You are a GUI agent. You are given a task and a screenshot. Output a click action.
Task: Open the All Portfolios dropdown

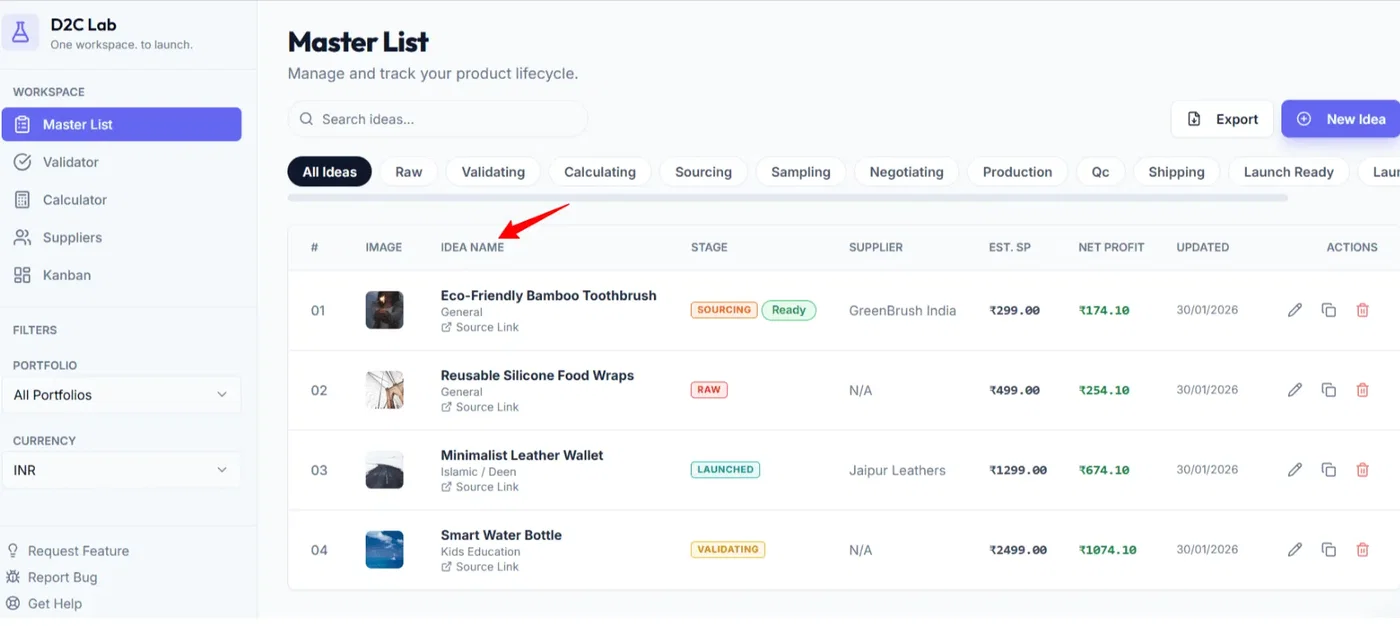point(121,395)
